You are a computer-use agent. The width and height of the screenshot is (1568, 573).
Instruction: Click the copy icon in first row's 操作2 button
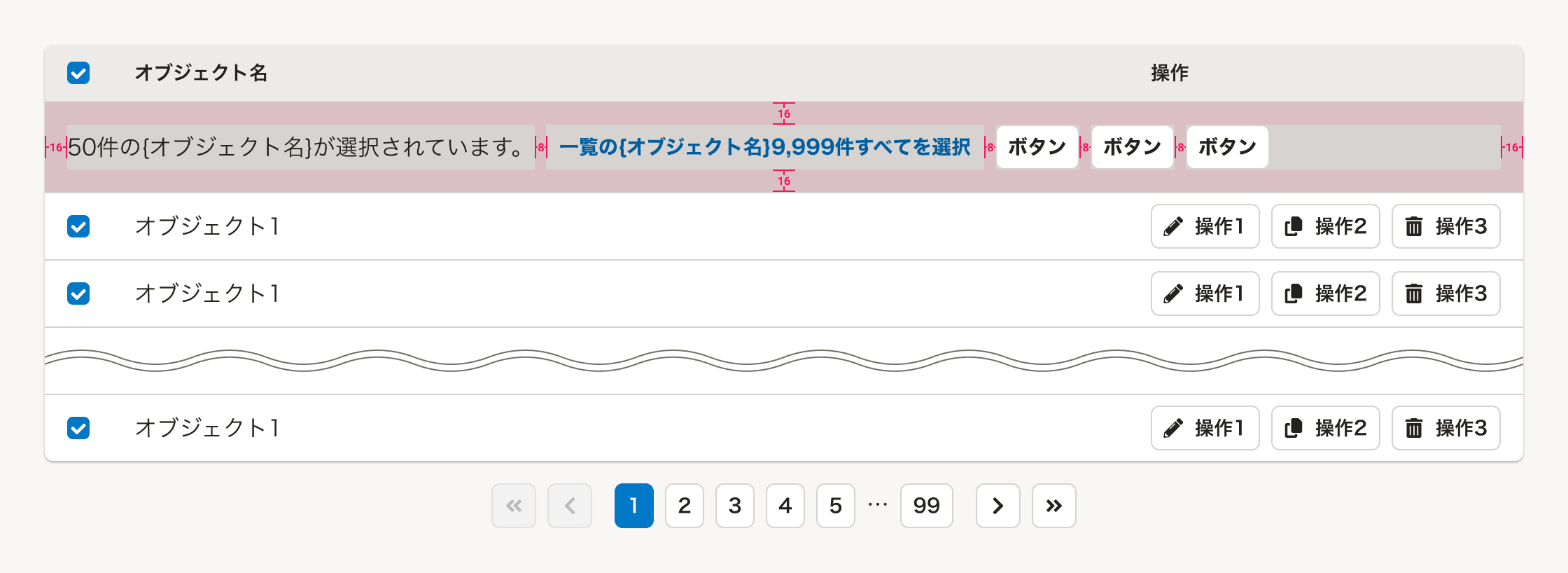(x=1294, y=226)
